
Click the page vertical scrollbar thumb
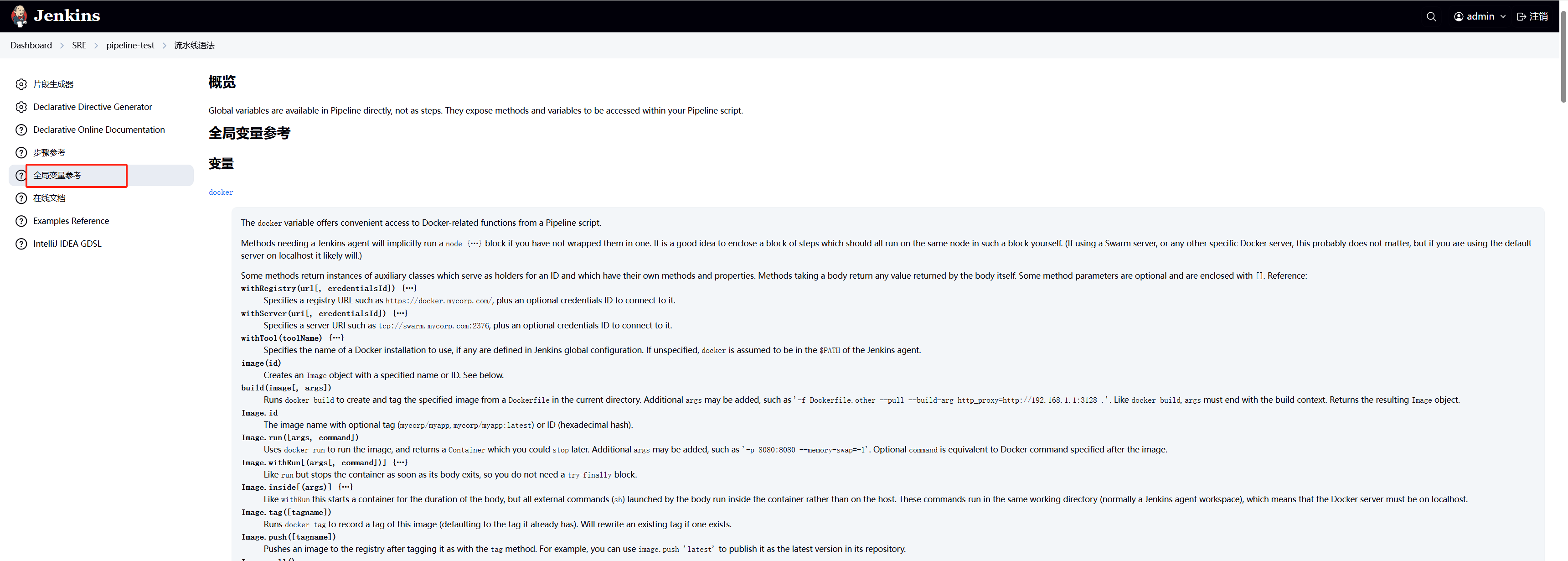pyautogui.click(x=1563, y=55)
